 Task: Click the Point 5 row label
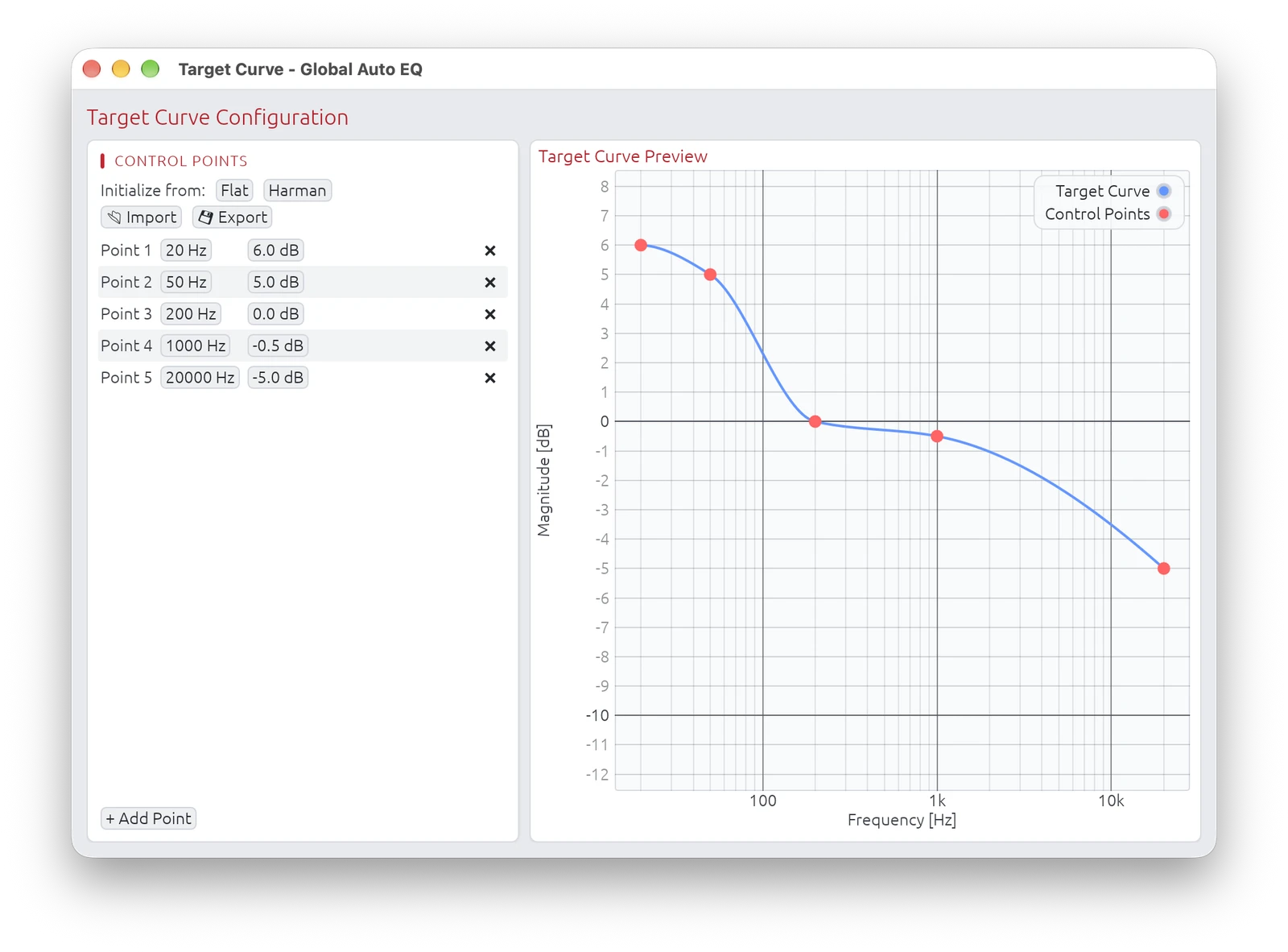[126, 378]
